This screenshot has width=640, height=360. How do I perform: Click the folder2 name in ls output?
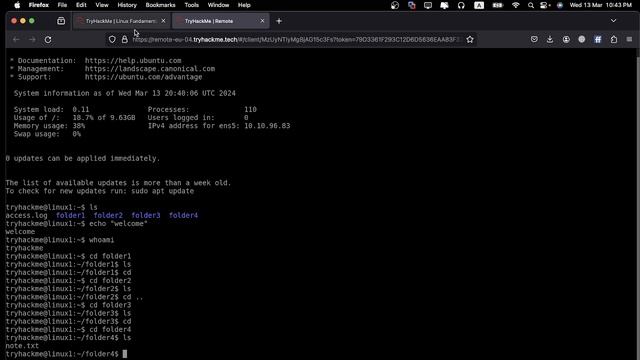click(x=108, y=216)
